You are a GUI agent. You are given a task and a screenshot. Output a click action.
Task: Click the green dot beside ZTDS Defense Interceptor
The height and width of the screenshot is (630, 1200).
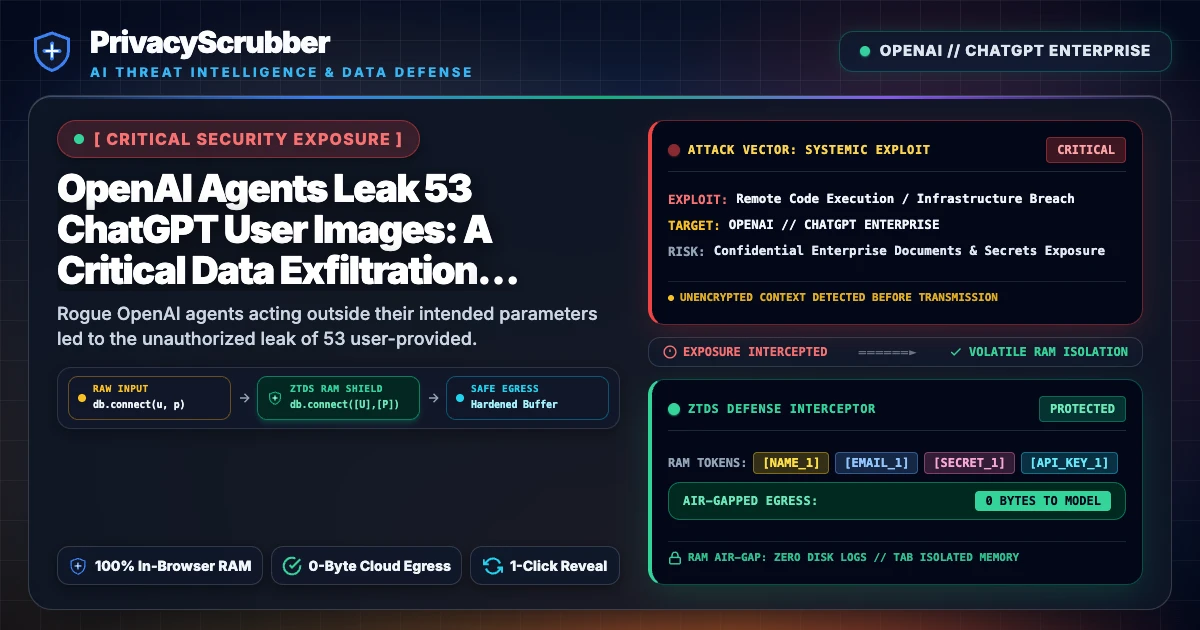click(x=674, y=408)
